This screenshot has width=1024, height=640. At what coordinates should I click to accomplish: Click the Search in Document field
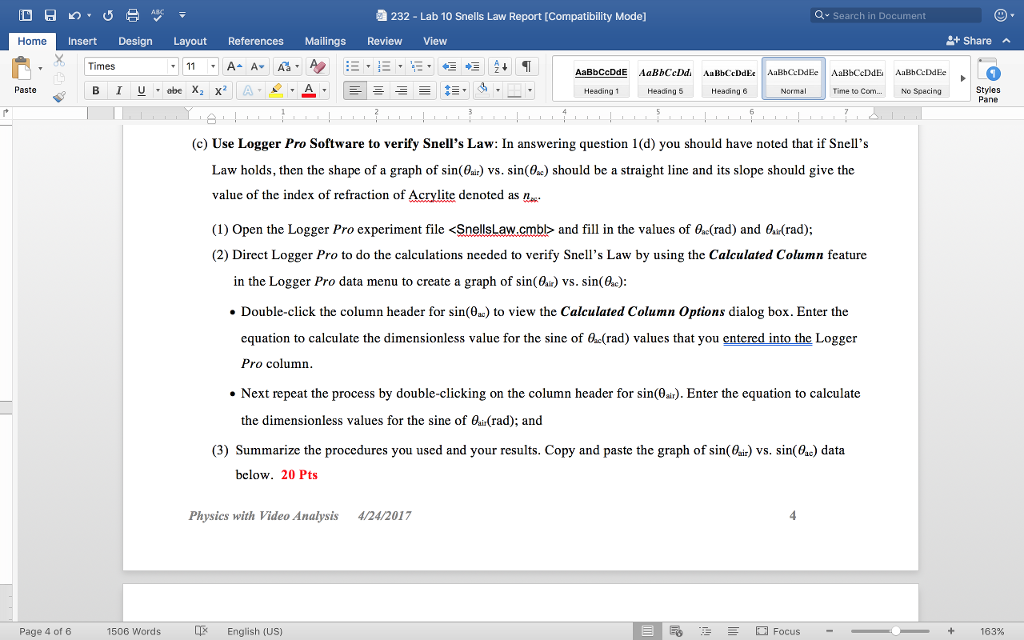(893, 15)
